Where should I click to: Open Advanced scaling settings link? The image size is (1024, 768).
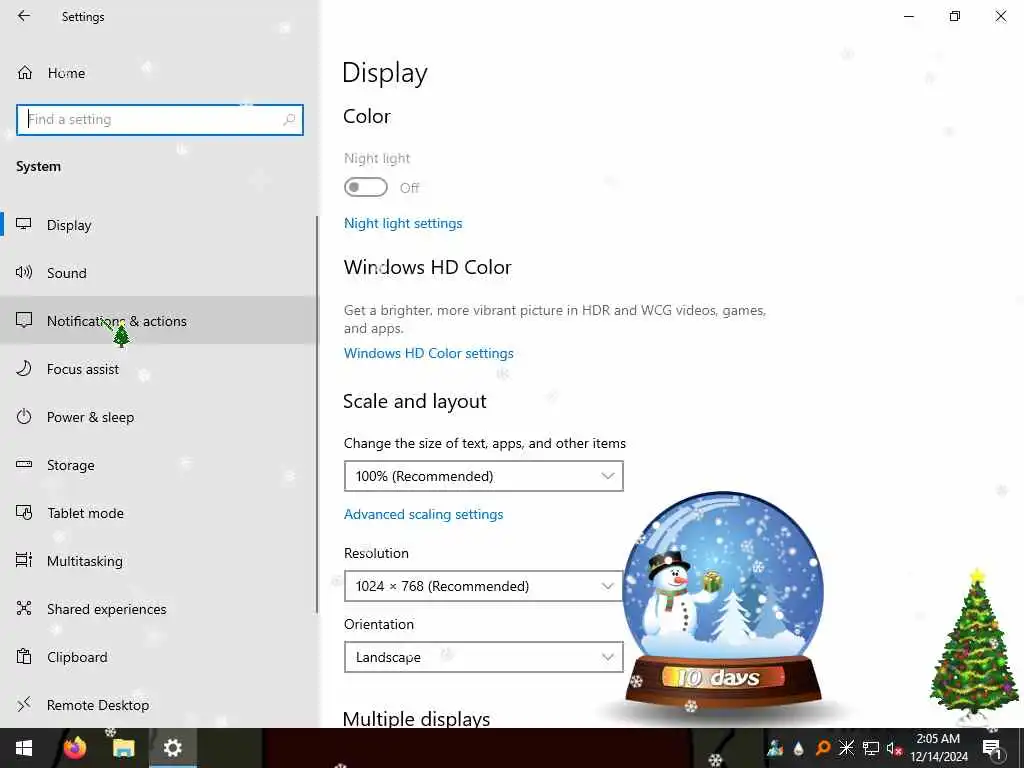(x=423, y=515)
